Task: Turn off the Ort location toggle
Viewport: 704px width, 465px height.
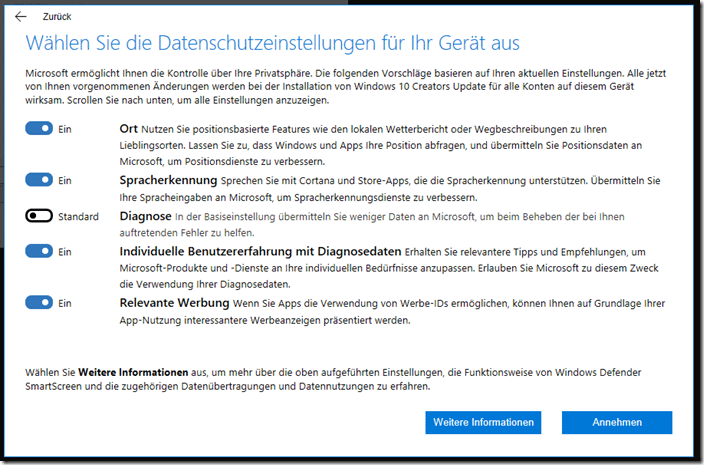Action: click(39, 129)
